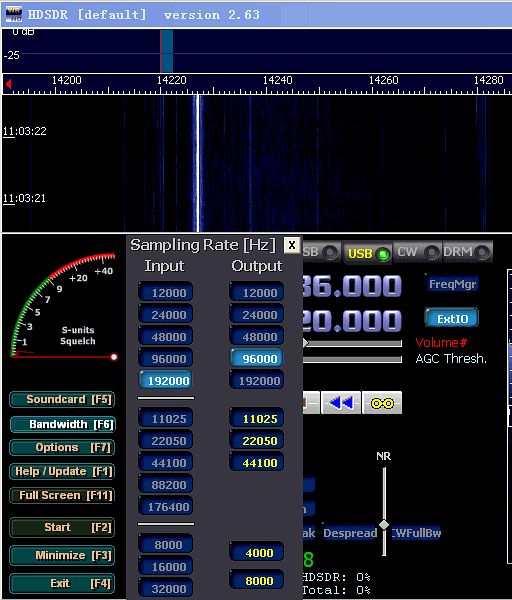
Task: Click 14240 on the frequency scale
Action: [277, 80]
